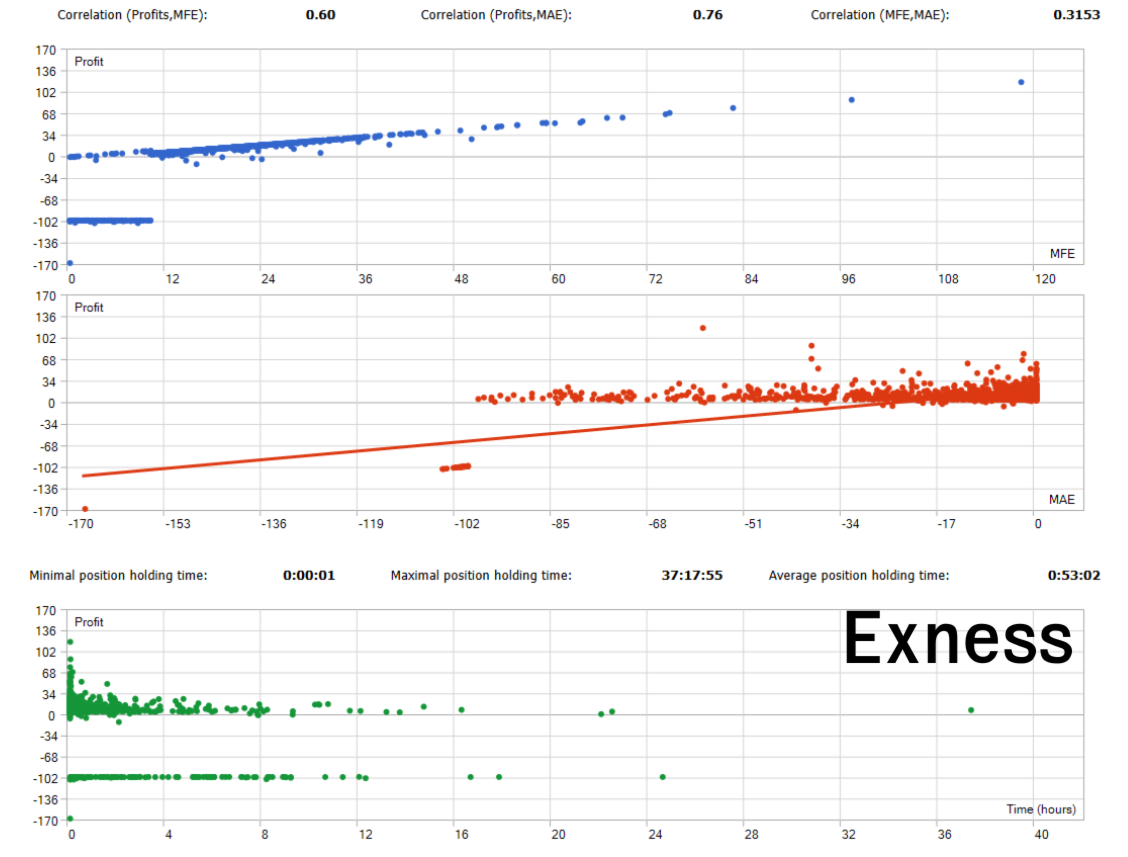The height and width of the screenshot is (857, 1128).
Task: Click the green point at profit -170
Action: click(x=70, y=818)
